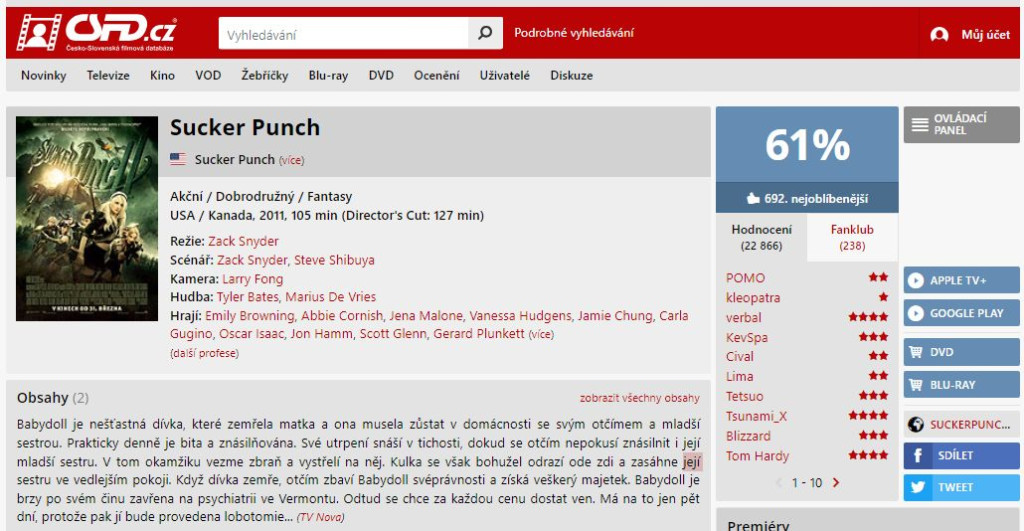Open user Tom Hardy's profile

(x=758, y=456)
